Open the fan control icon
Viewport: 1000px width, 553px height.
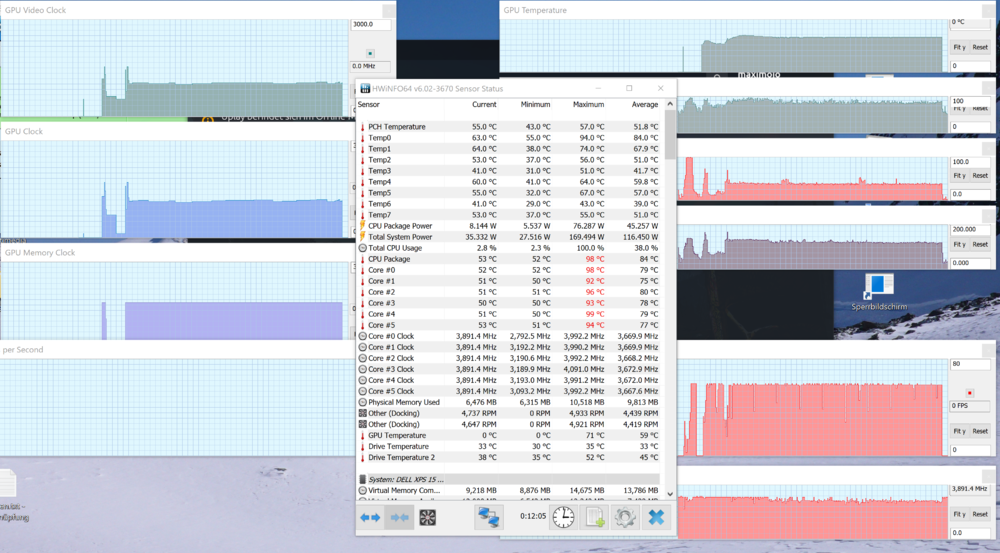428,517
